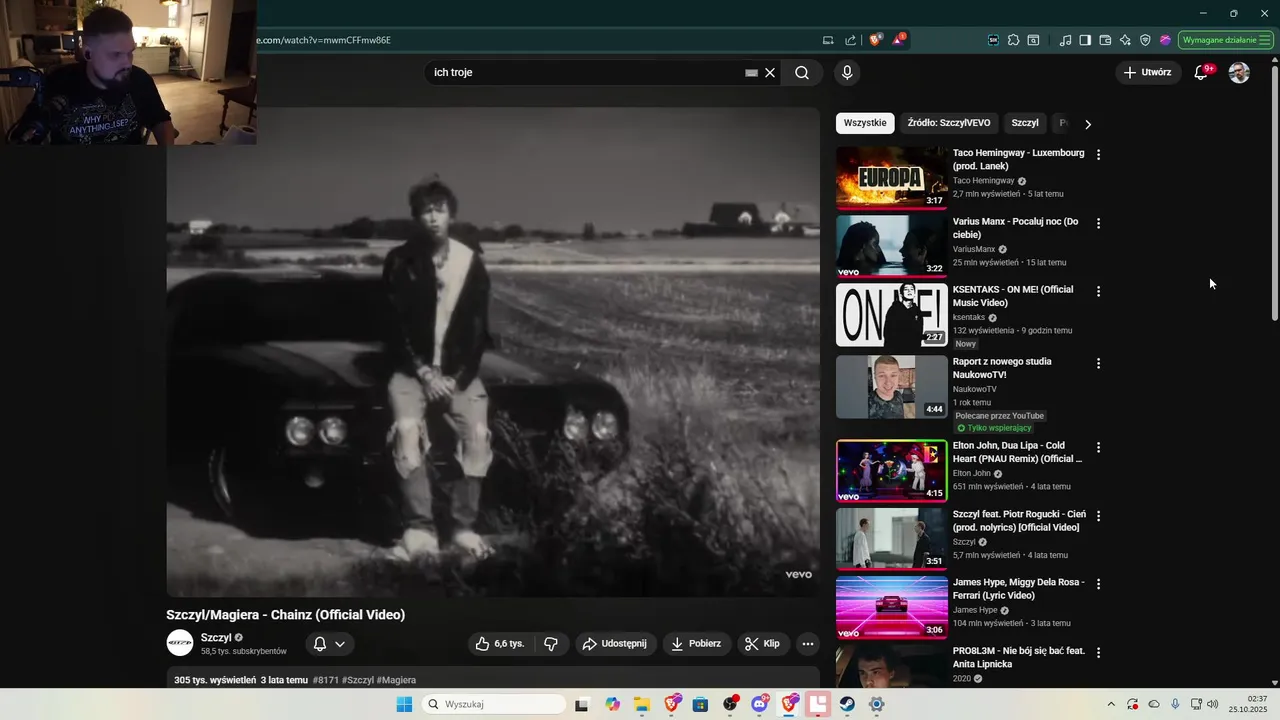Click the Udostępnij share button
The image size is (1280, 720).
coord(615,644)
